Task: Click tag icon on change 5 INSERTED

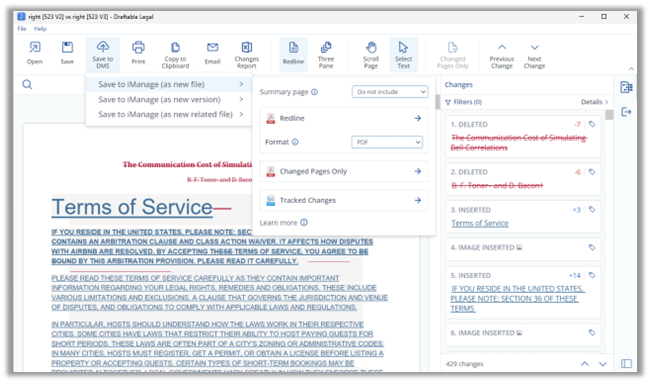Action: 592,275
